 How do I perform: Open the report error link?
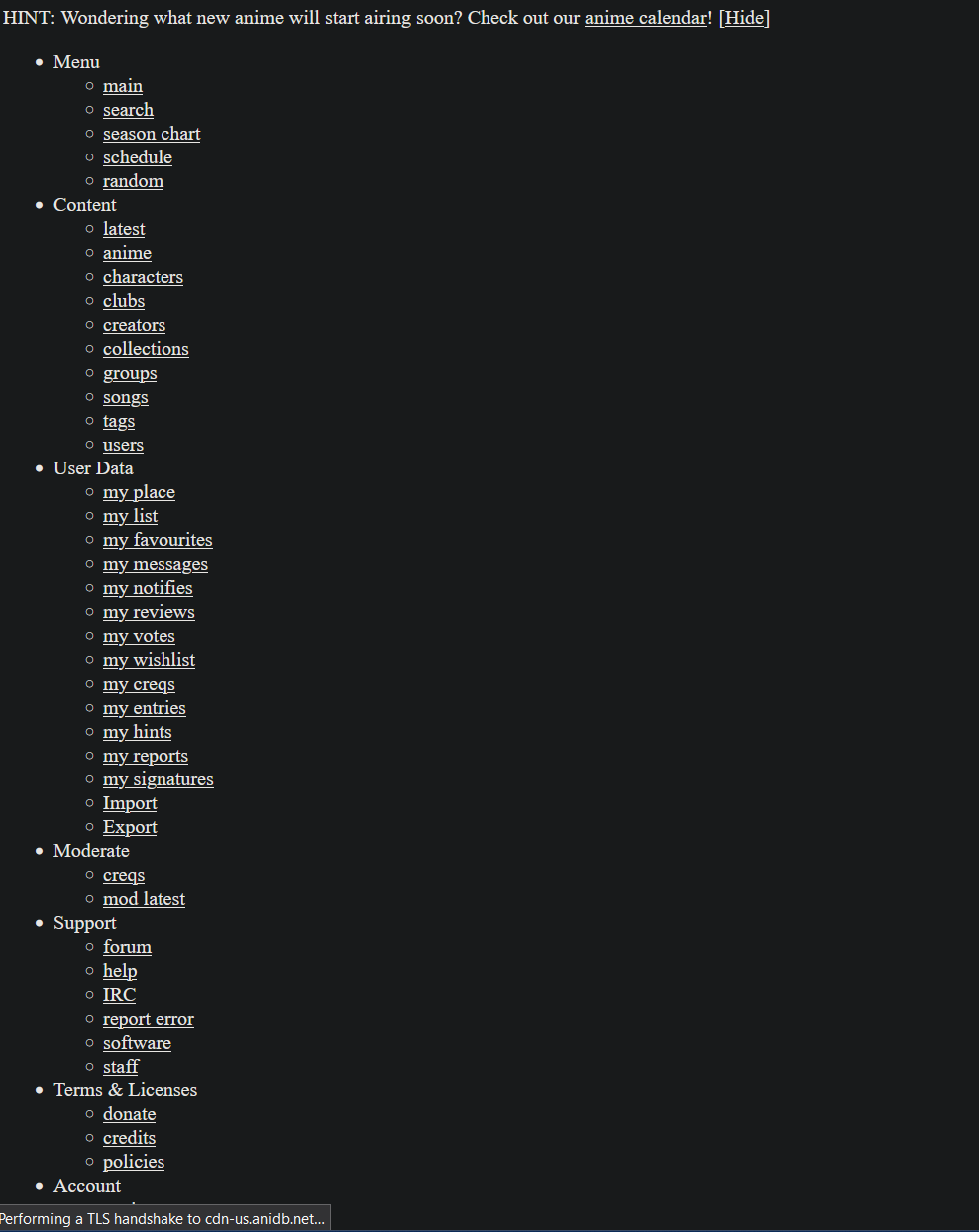(x=149, y=1019)
